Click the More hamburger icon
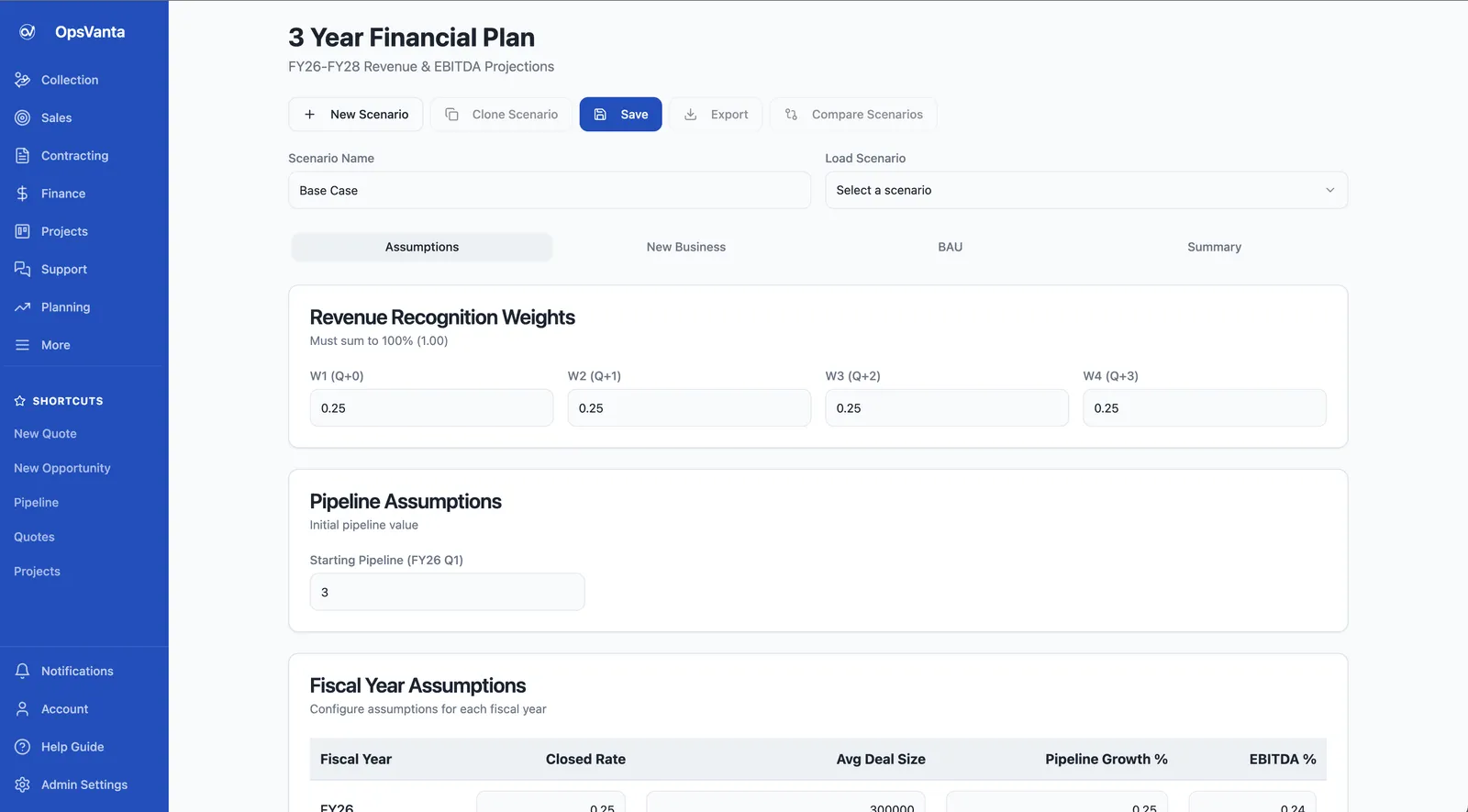This screenshot has height=812, width=1468. pyautogui.click(x=23, y=345)
